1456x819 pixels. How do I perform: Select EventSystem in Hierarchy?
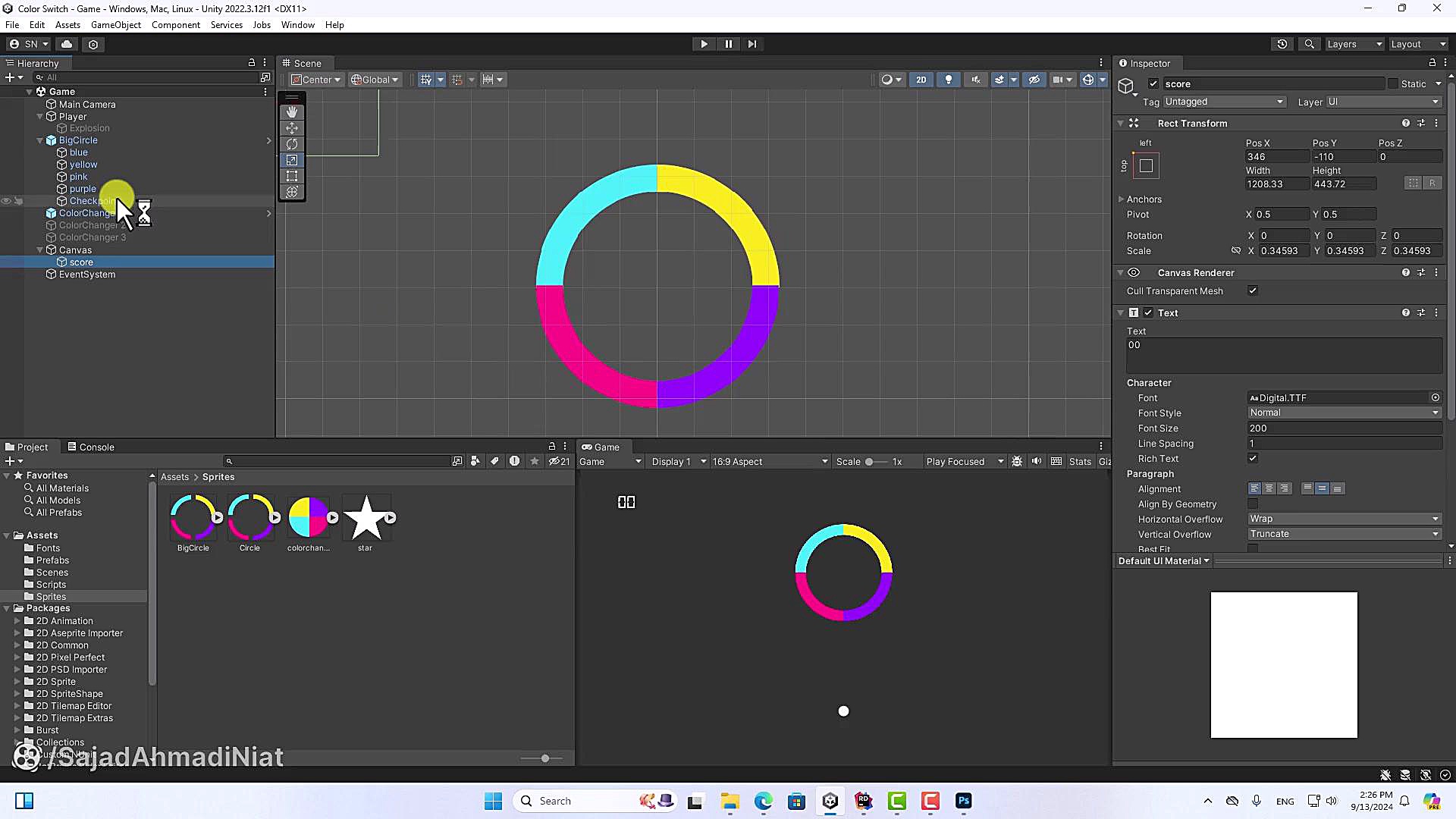(x=87, y=274)
